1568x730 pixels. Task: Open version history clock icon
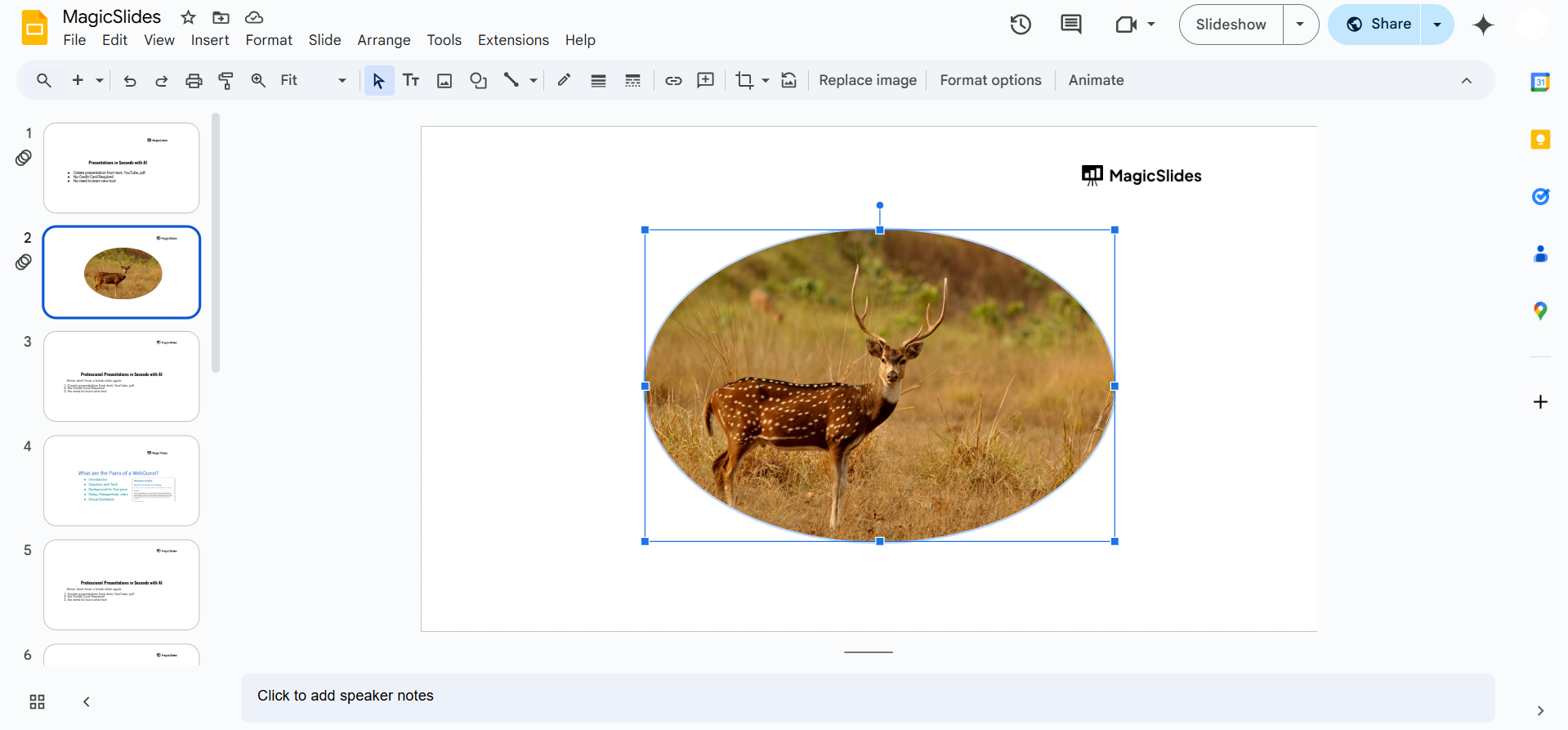pyautogui.click(x=1020, y=25)
